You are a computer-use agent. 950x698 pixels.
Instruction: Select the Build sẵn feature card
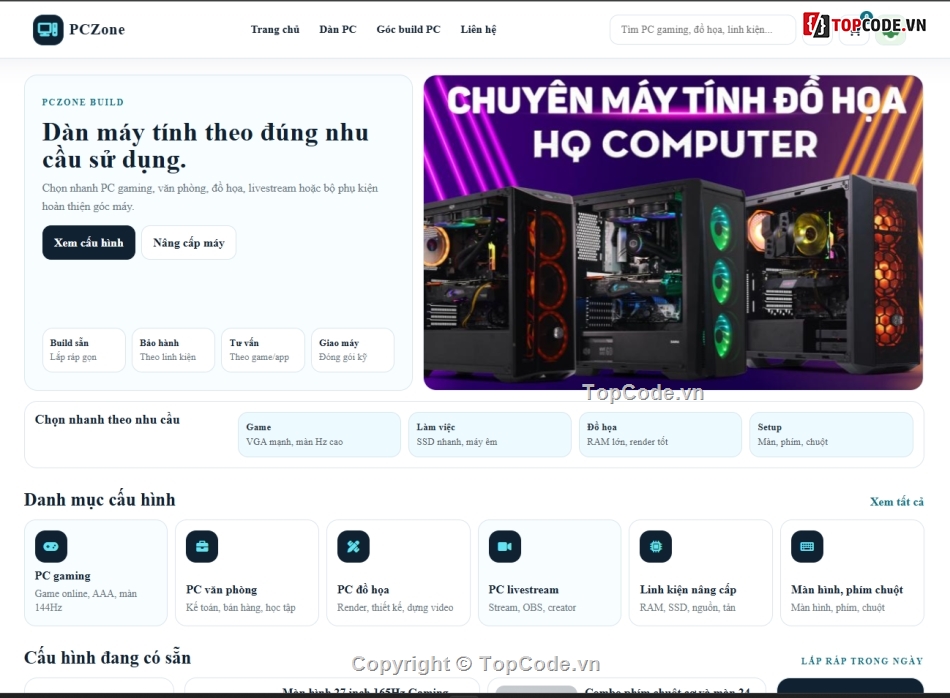84,350
